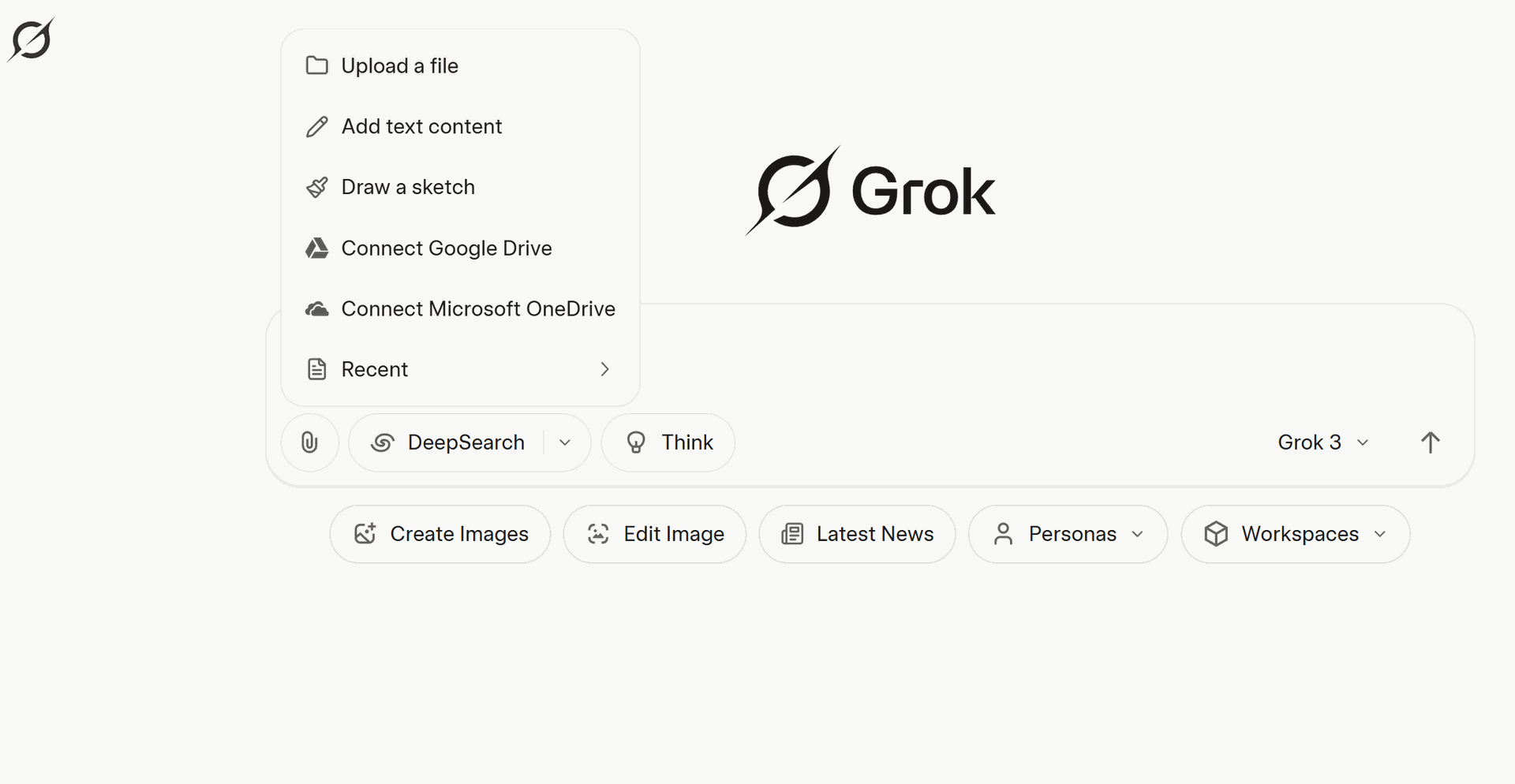Click the up-arrow send button

pyautogui.click(x=1430, y=442)
